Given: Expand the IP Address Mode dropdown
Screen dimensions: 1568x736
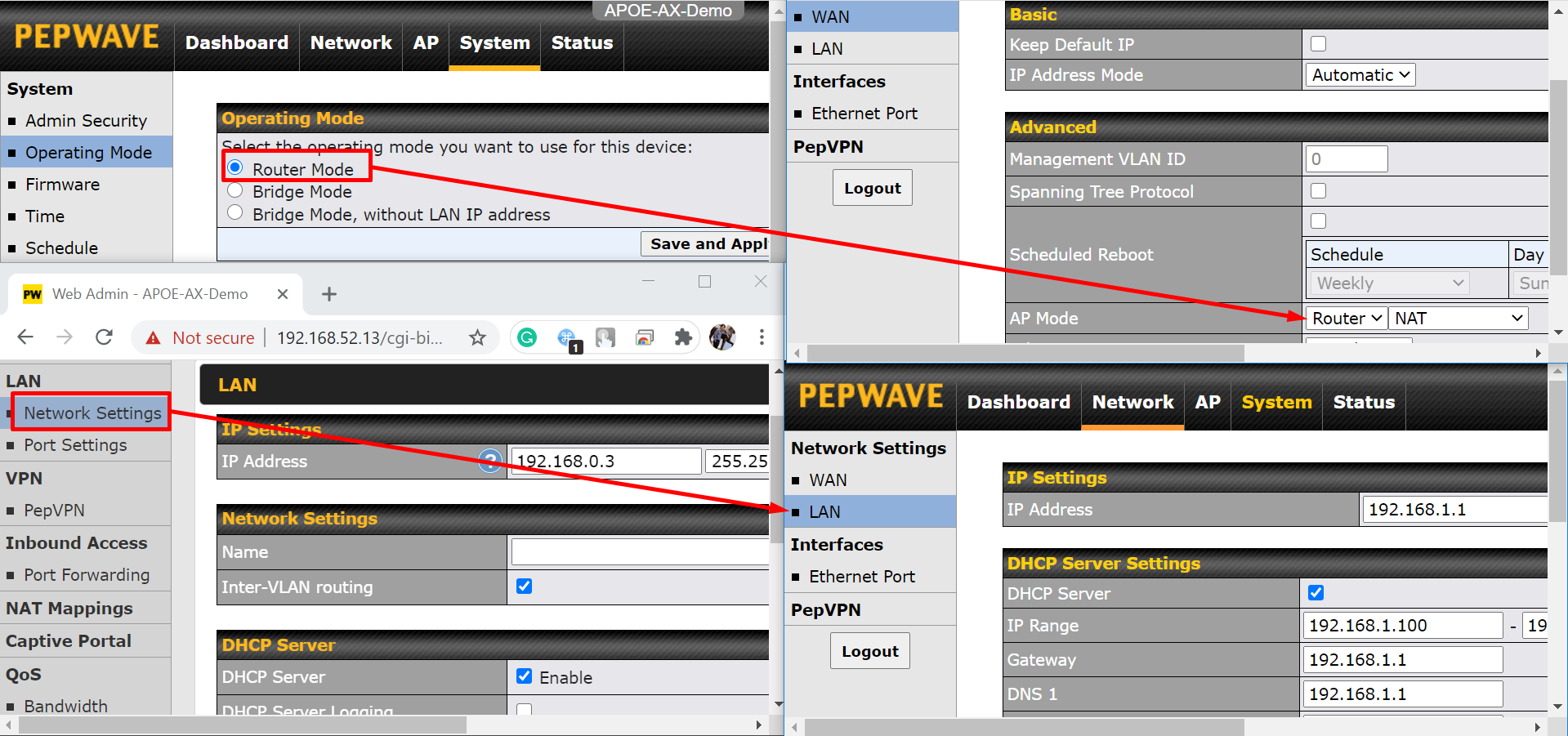Looking at the screenshot, I should pyautogui.click(x=1360, y=75).
